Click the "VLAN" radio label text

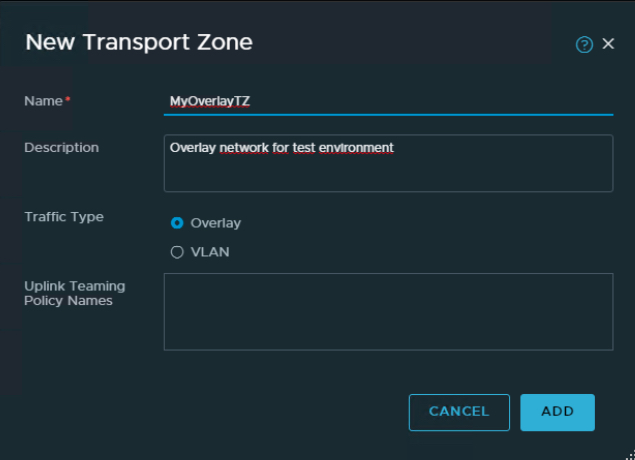(x=210, y=252)
